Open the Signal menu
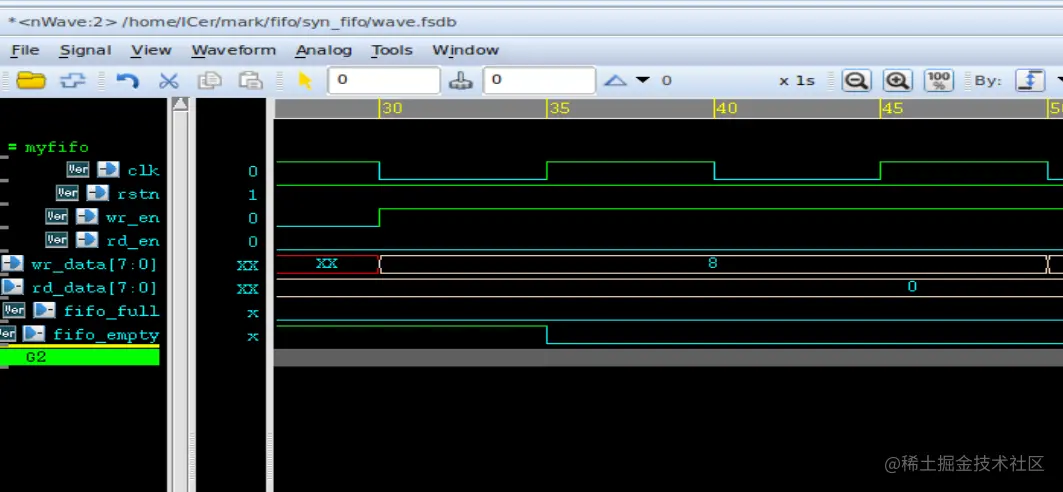Image resolution: width=1063 pixels, height=492 pixels. tap(85, 50)
